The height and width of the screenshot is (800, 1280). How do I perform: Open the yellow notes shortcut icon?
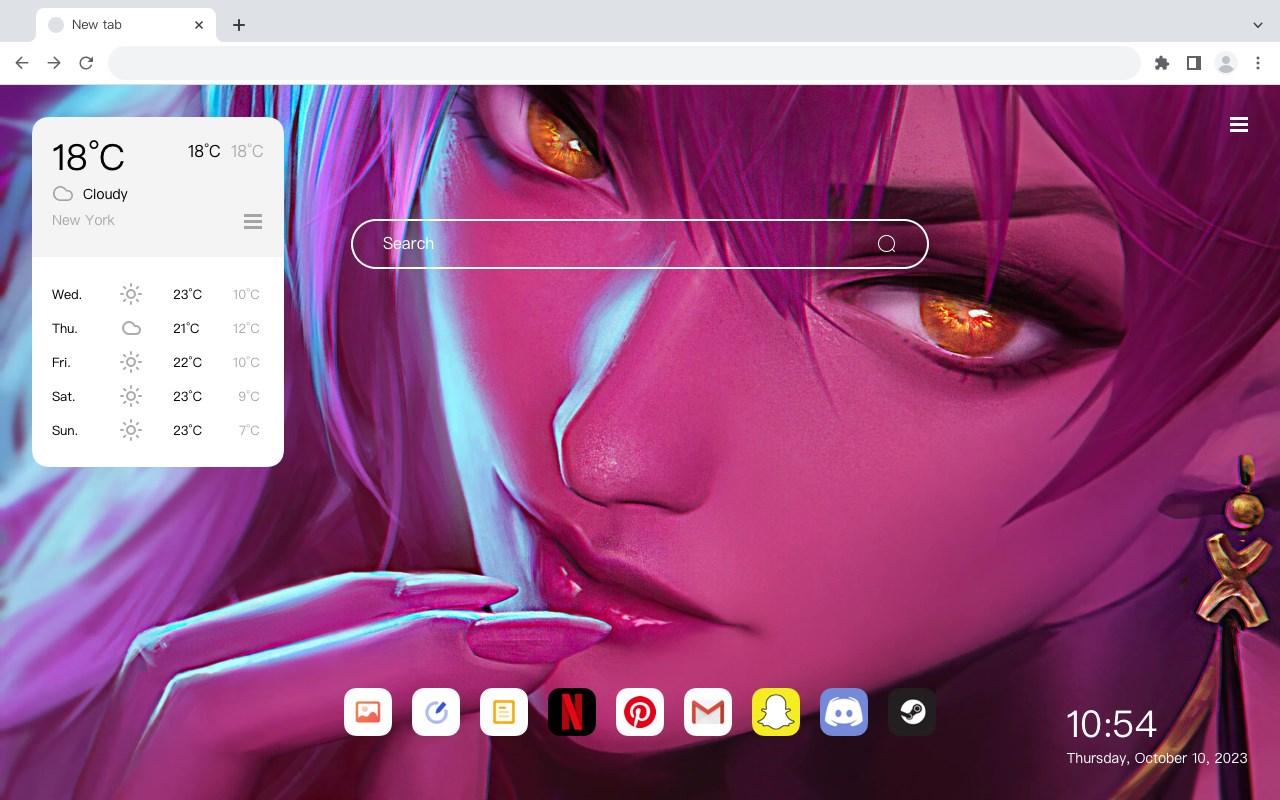[x=504, y=712]
